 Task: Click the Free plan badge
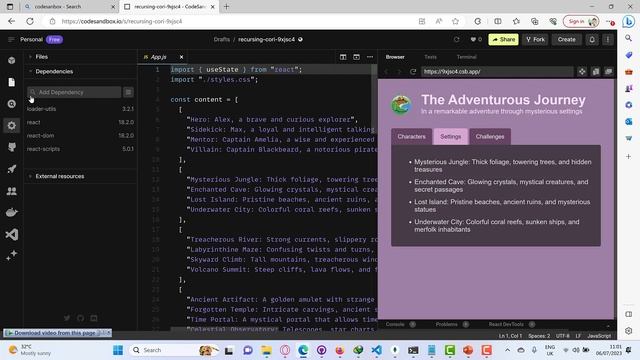click(54, 40)
